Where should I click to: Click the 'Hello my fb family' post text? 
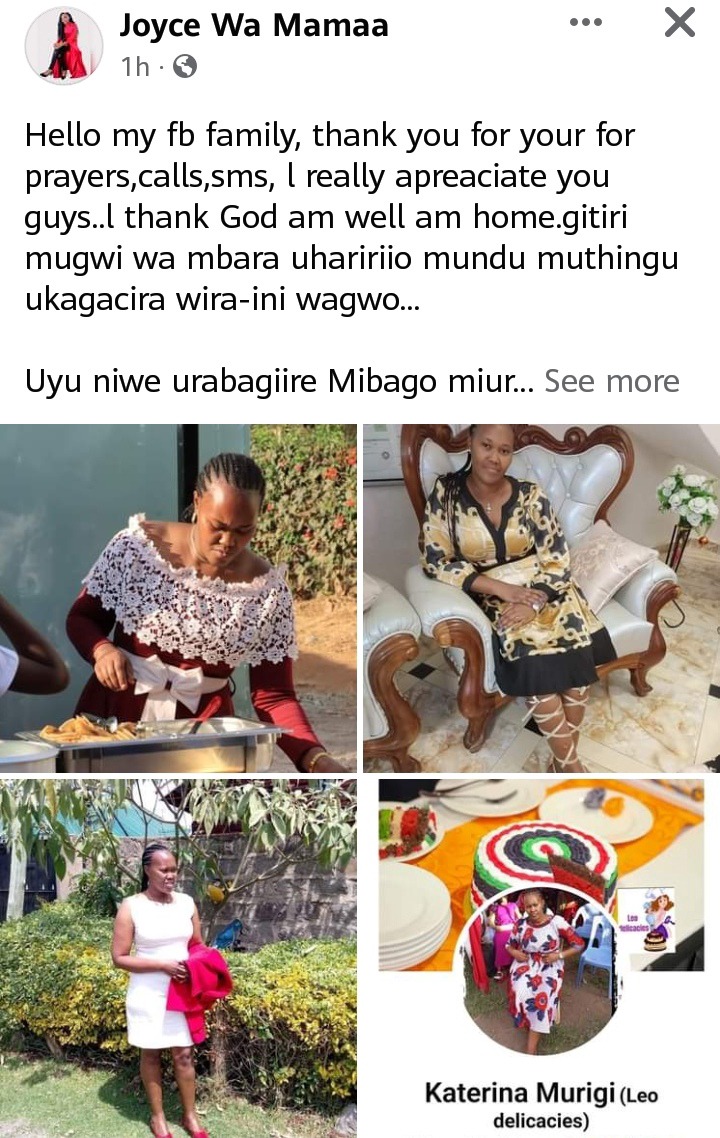[351, 216]
